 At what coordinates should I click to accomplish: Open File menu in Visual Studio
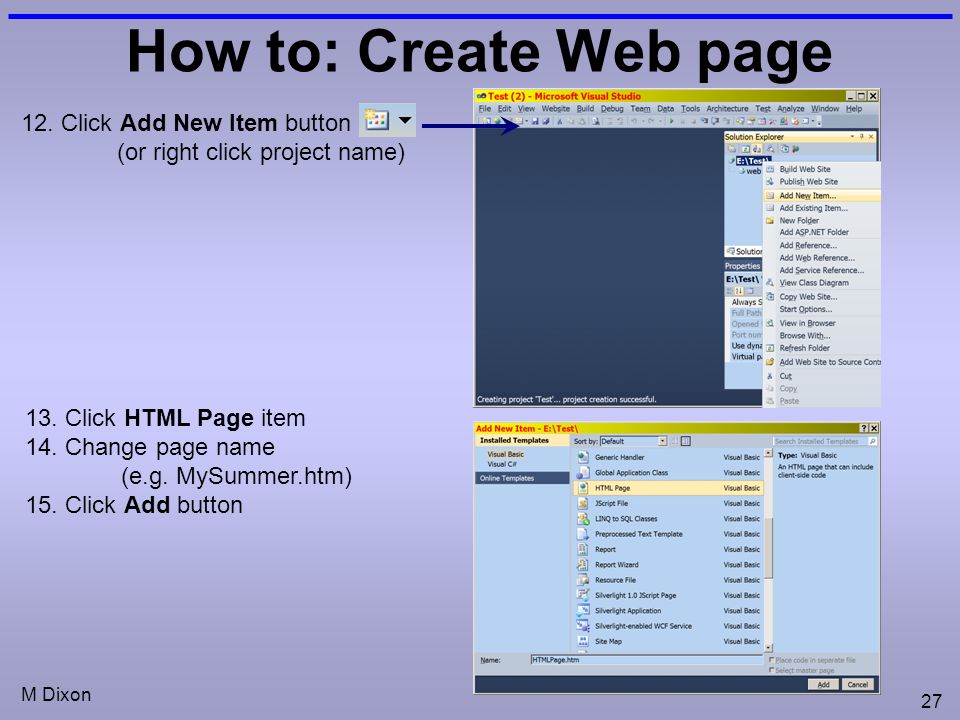[x=485, y=108]
